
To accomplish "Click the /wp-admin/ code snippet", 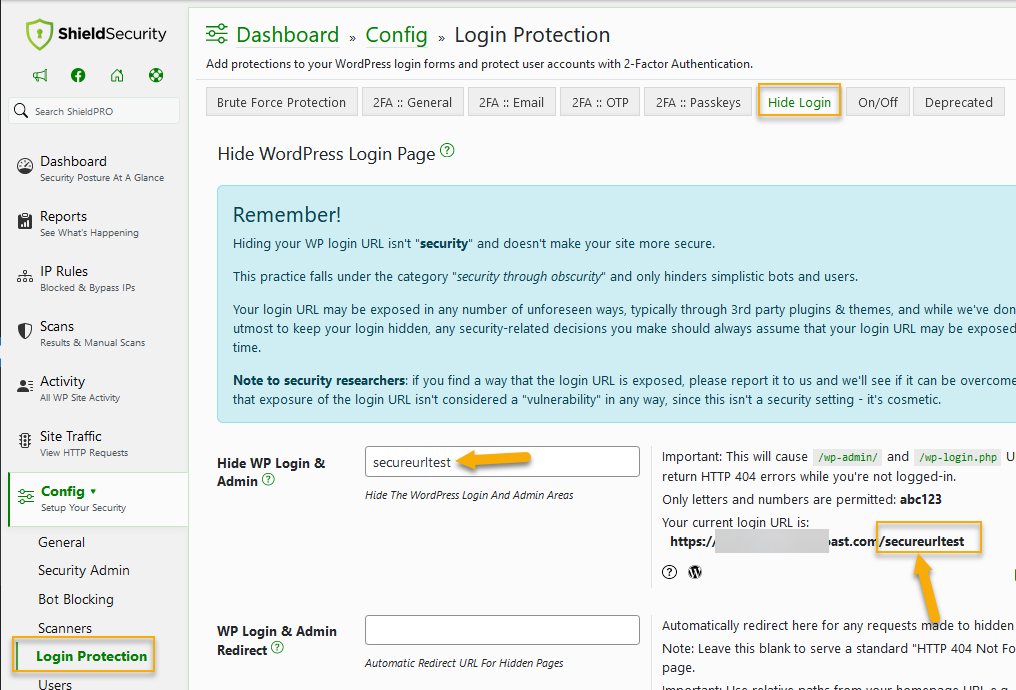I will pyautogui.click(x=848, y=457).
